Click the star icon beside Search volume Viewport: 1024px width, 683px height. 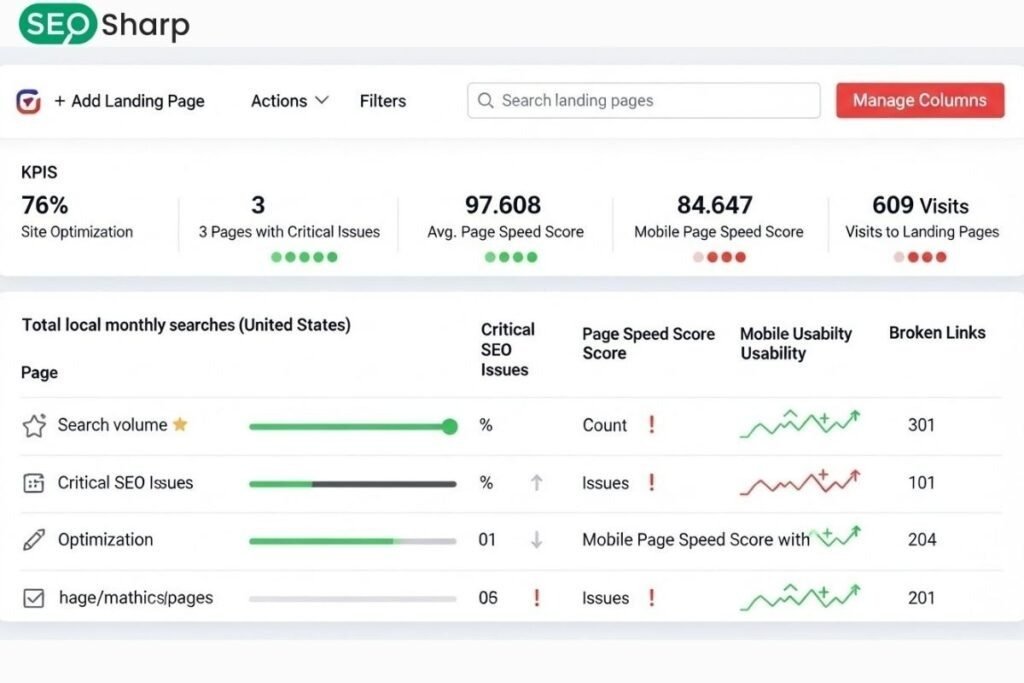coord(33,425)
